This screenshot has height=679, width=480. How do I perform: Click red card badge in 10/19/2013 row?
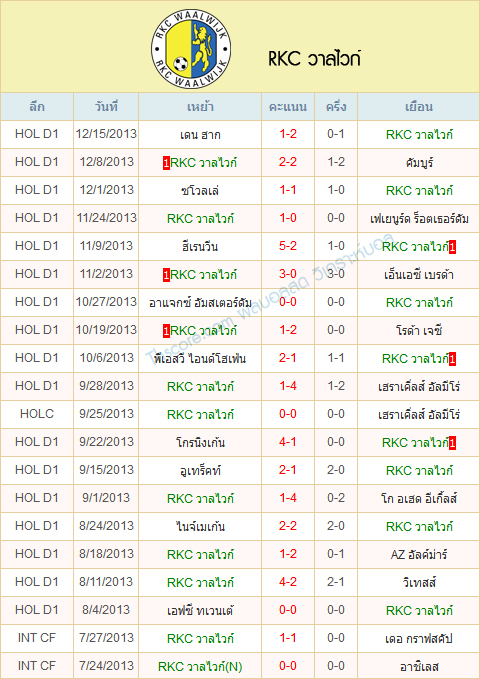coord(166,331)
